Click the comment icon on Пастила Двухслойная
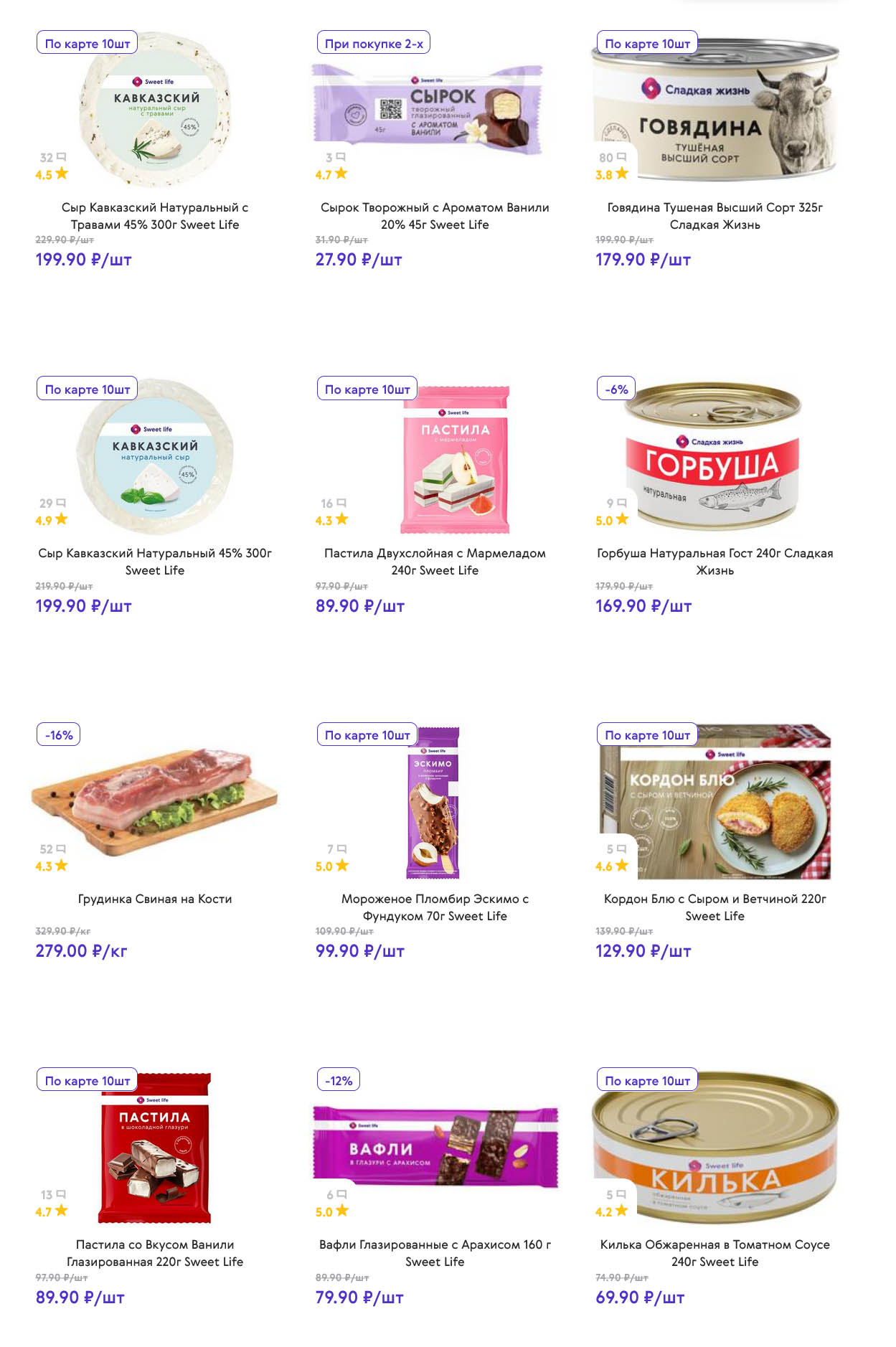 click(341, 504)
